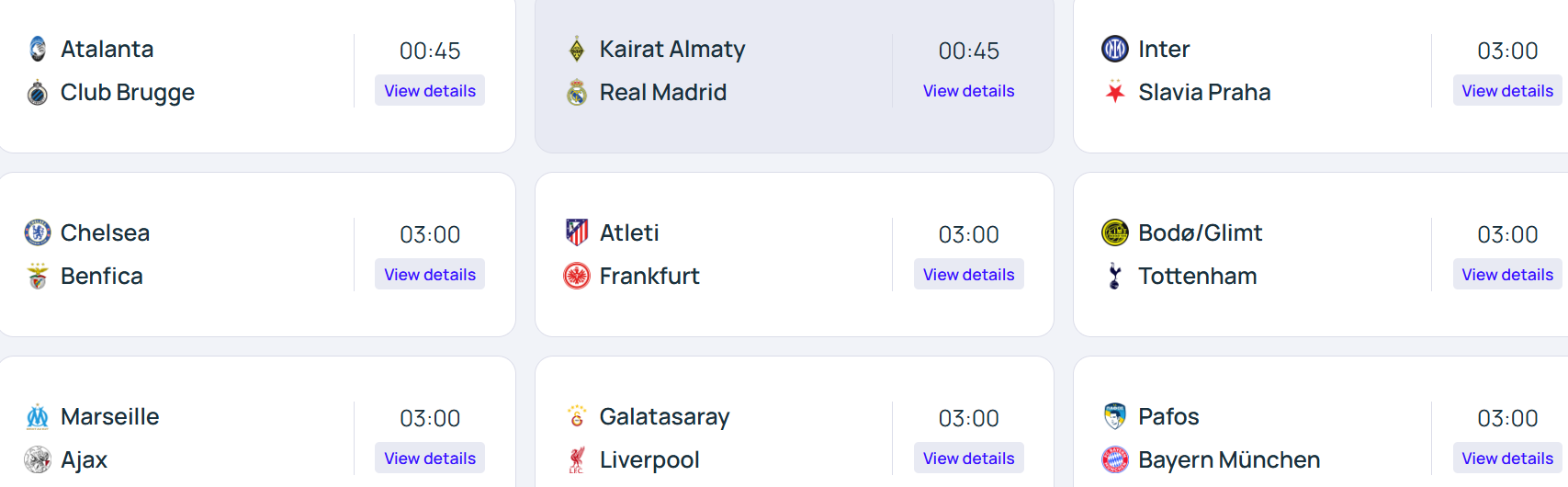Click the Marseille club logo
The height and width of the screenshot is (487, 1568).
tap(38, 416)
